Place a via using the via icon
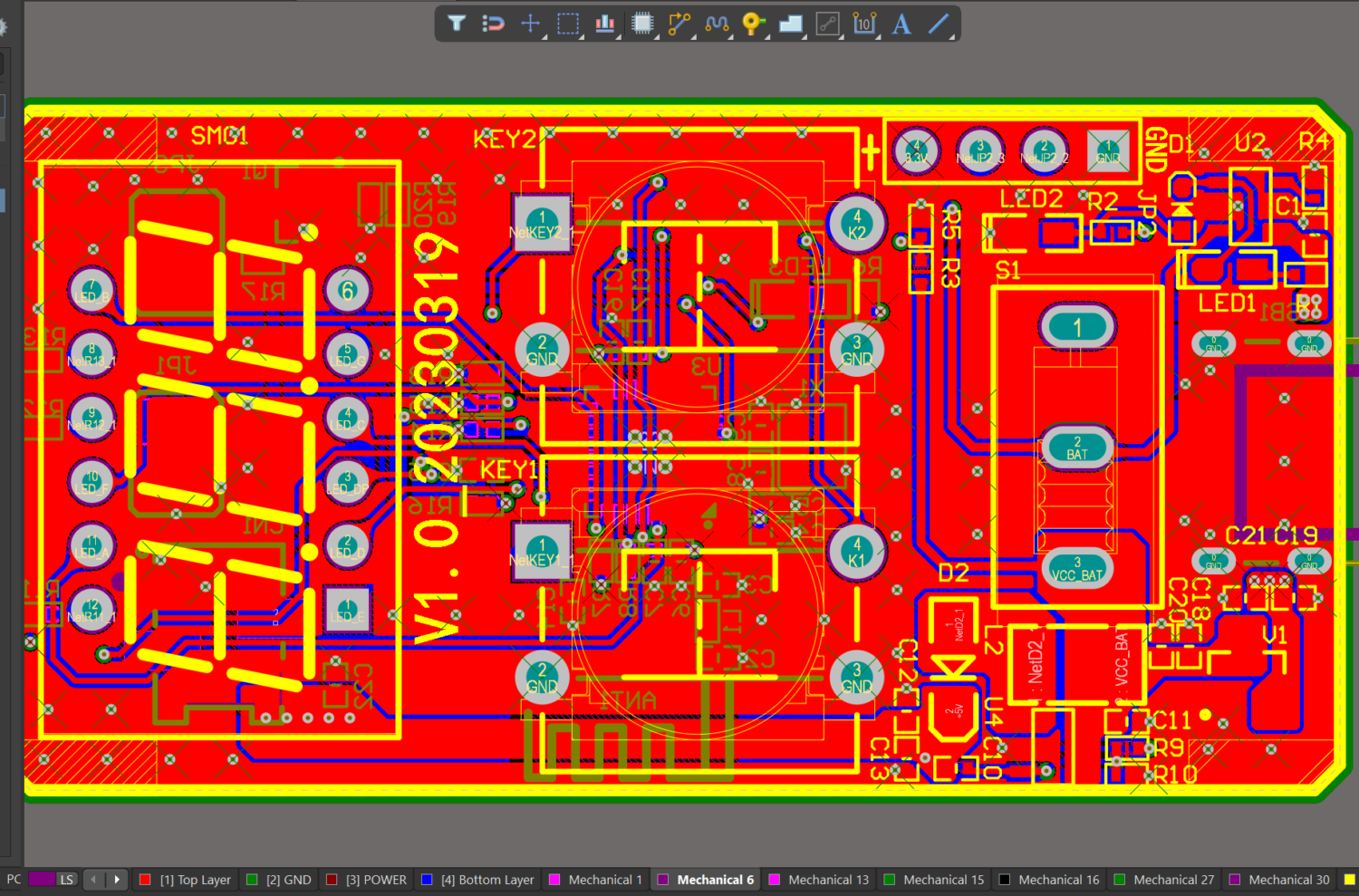The image size is (1359, 896). click(x=752, y=24)
